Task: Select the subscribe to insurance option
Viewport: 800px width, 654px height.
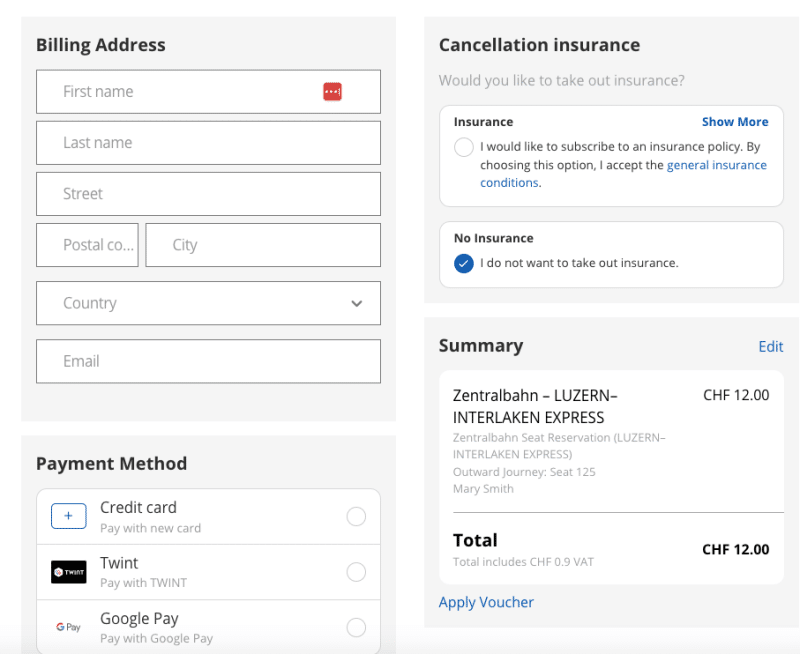Action: pos(464,148)
